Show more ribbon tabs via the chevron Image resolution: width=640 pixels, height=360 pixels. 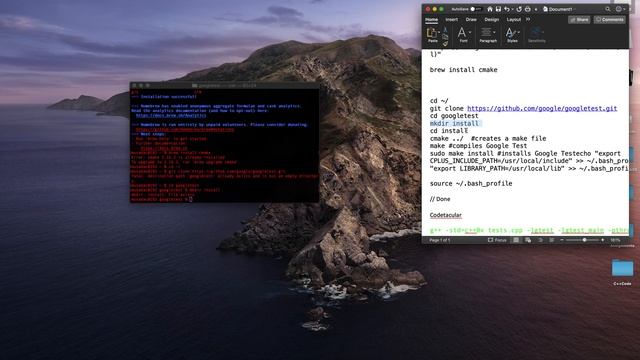pos(528,20)
